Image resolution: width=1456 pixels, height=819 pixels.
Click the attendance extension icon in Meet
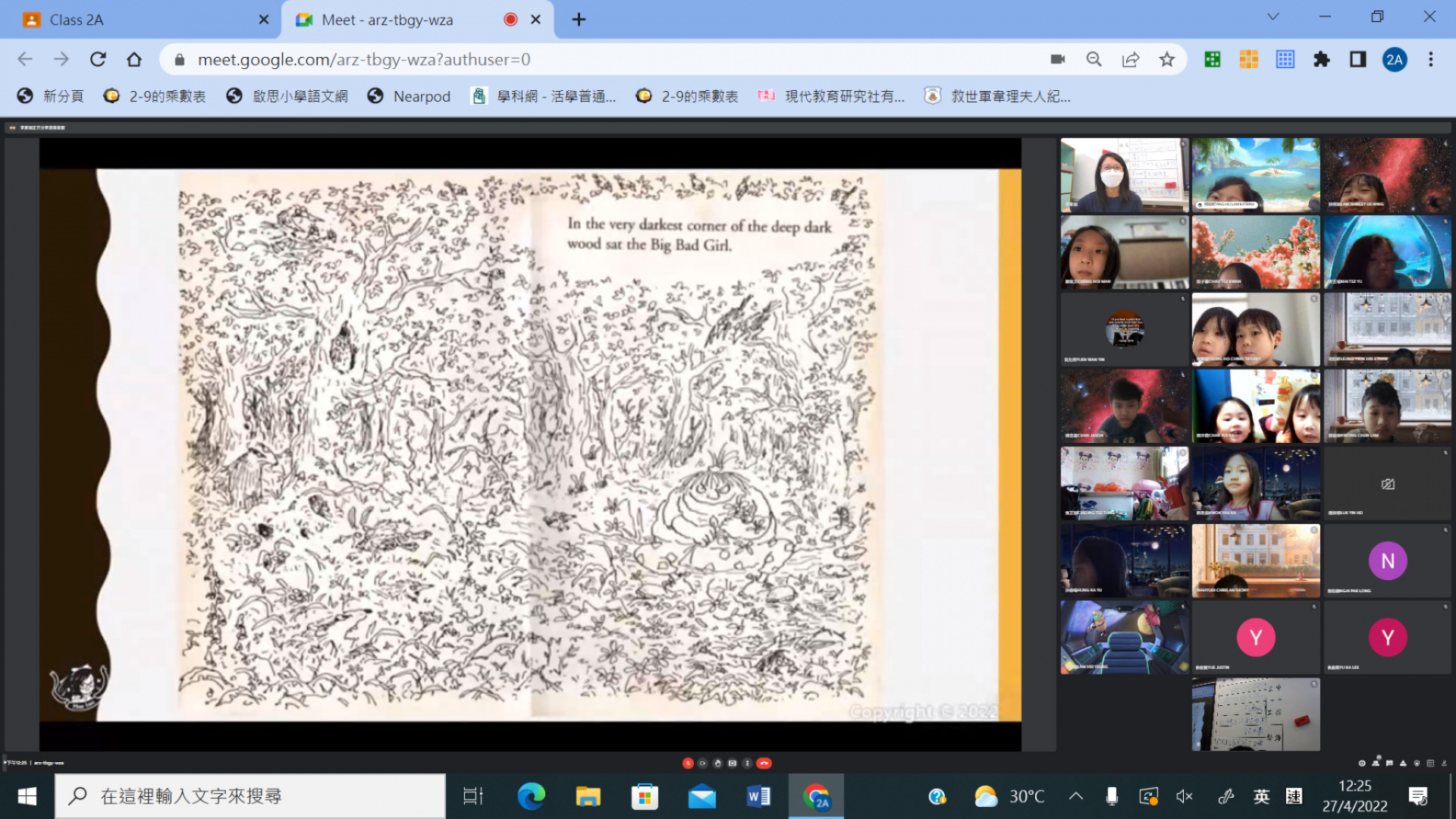point(1444,763)
